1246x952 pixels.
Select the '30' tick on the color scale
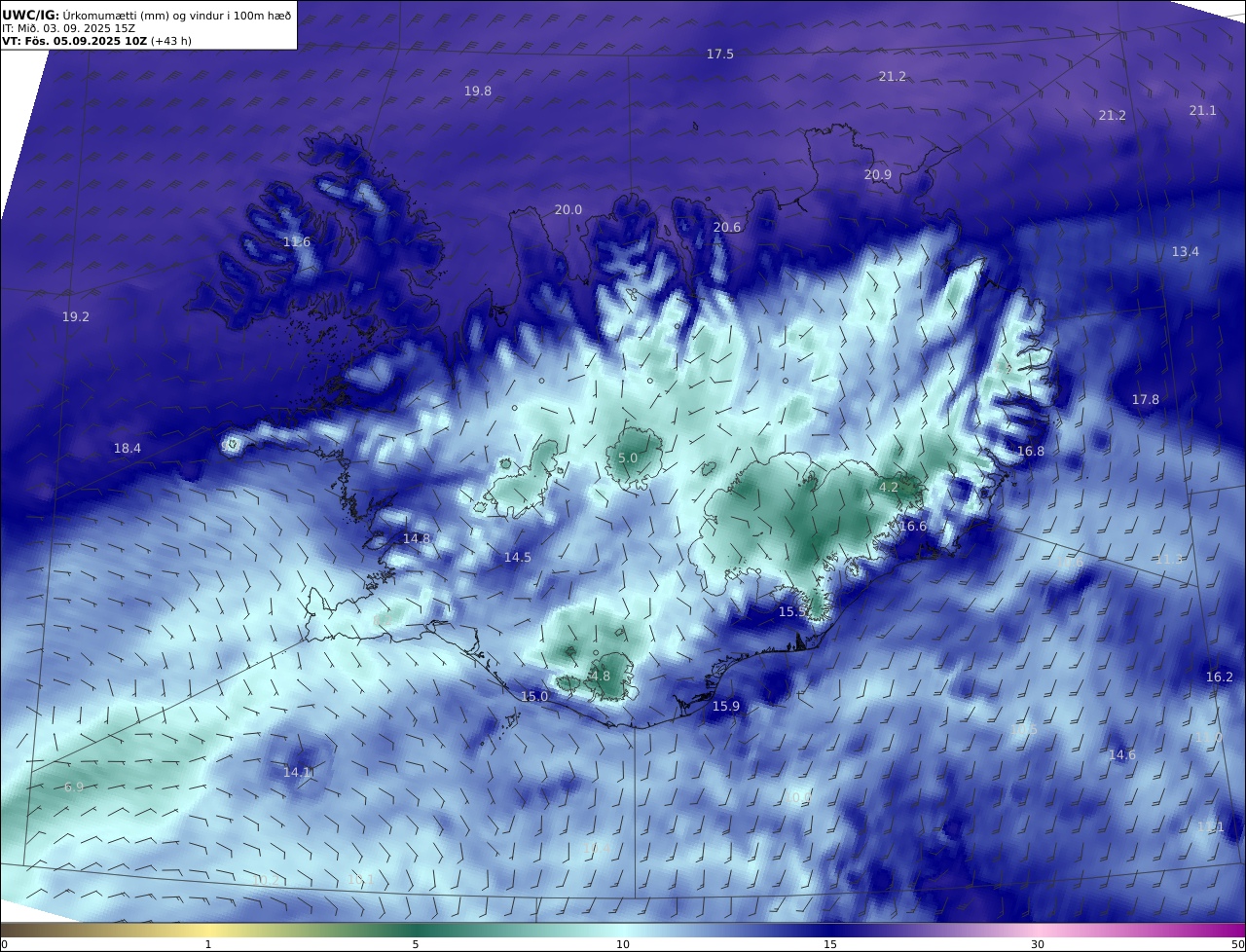click(1038, 944)
